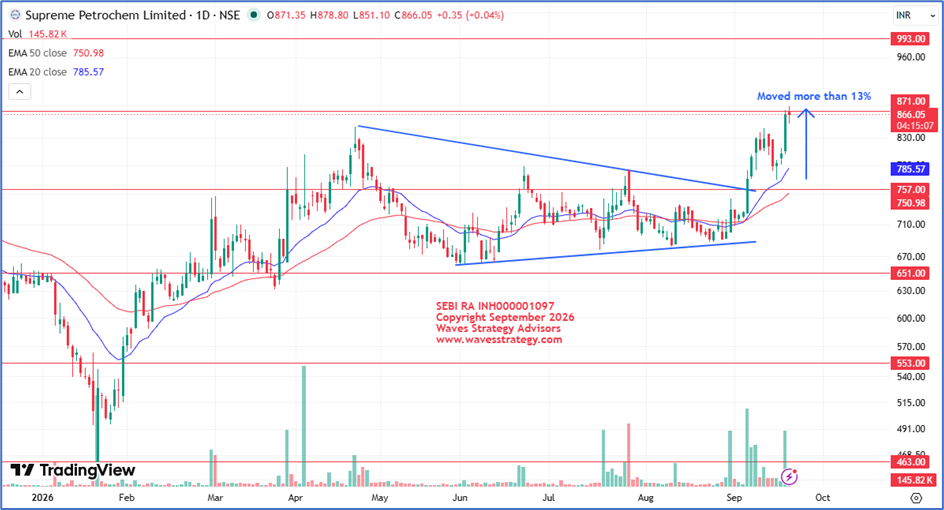The width and height of the screenshot is (944, 510).
Task: Select the Vol indicator label
Action: 15,34
